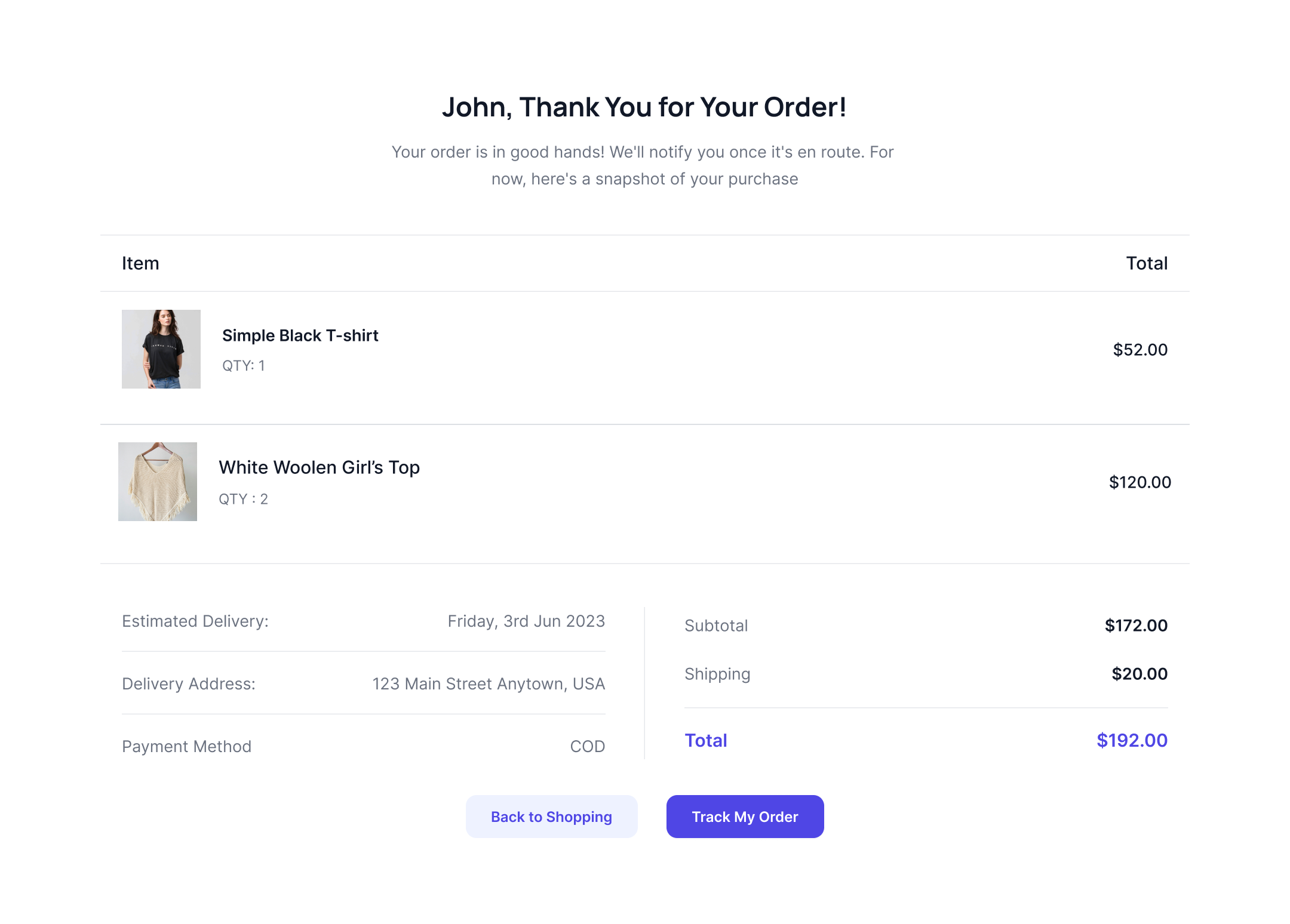This screenshot has height=924, width=1290.
Task: Click the order Total amount $192.00
Action: pyautogui.click(x=1132, y=740)
